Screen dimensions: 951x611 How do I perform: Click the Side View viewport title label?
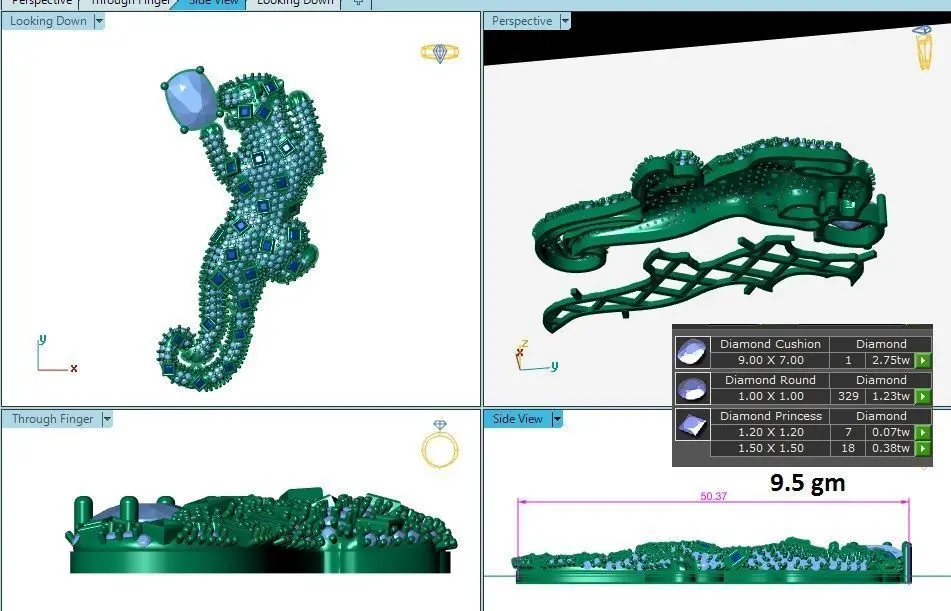click(517, 419)
